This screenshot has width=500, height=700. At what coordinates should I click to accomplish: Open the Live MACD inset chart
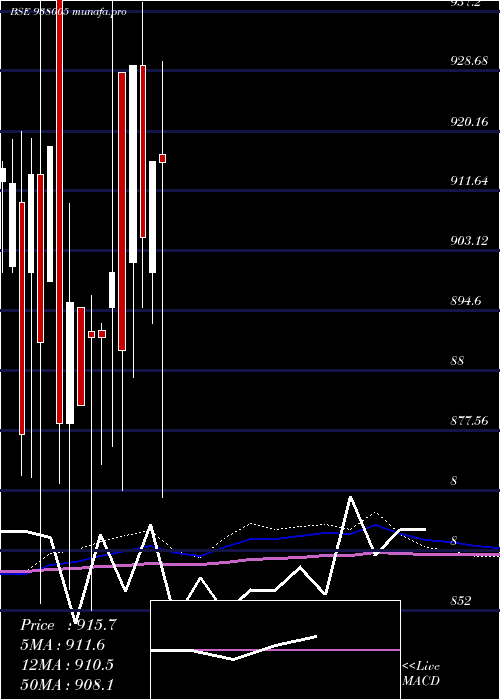(x=275, y=650)
